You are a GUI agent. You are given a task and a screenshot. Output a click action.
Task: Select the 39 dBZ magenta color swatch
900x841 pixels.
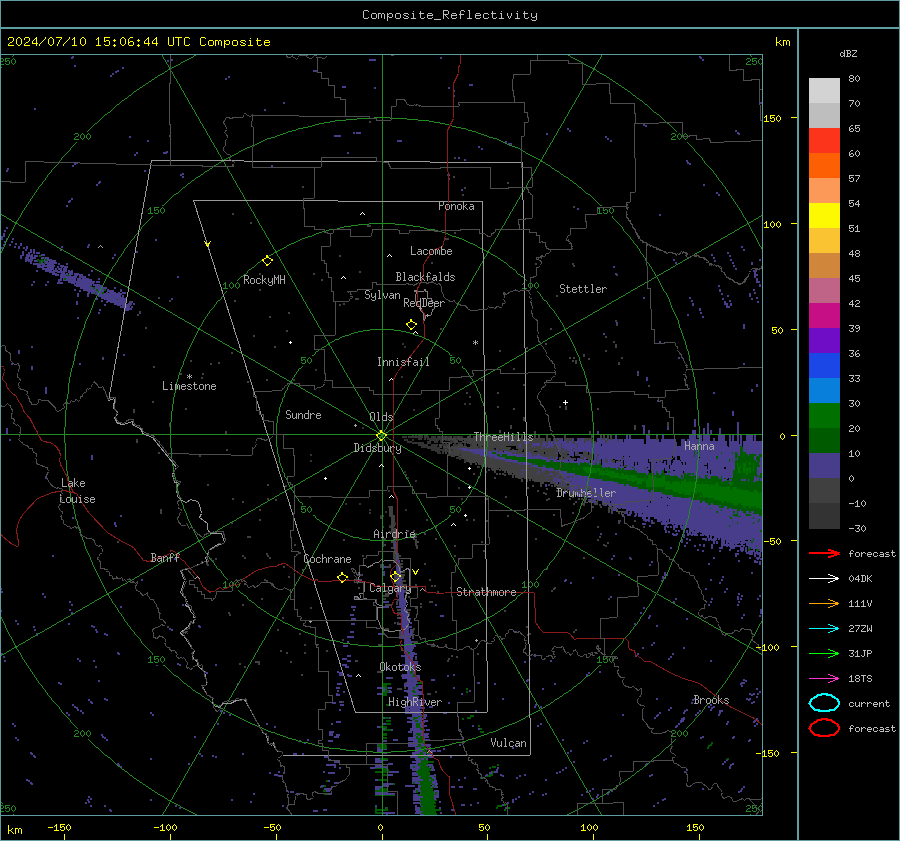[x=824, y=315]
